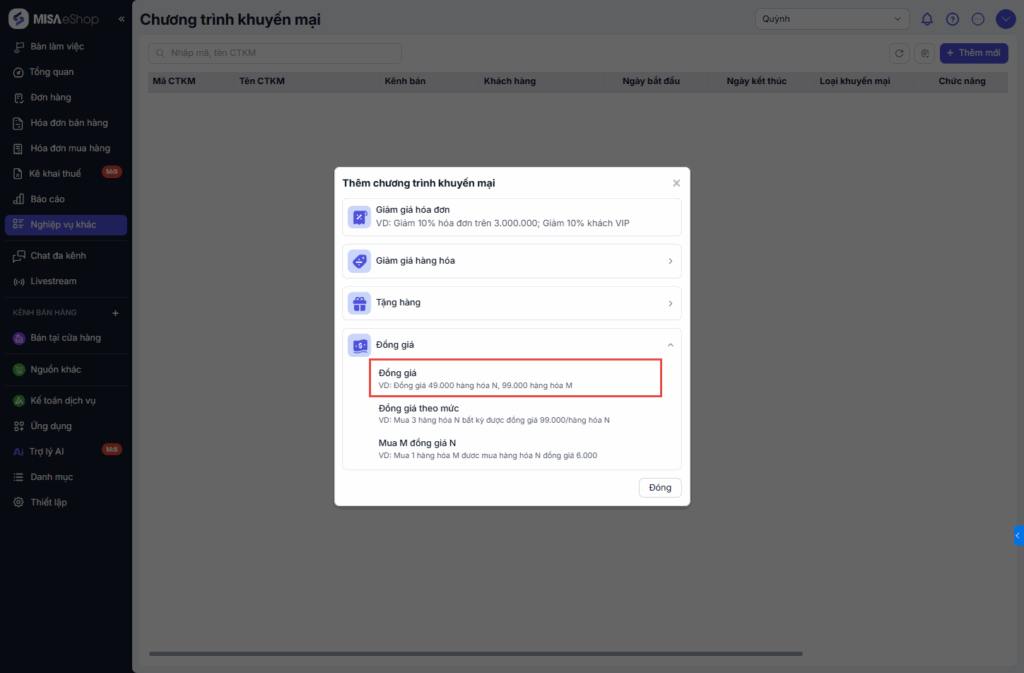The height and width of the screenshot is (673, 1024).
Task: Click the Nguồn khác cart icon
Action: [19, 369]
